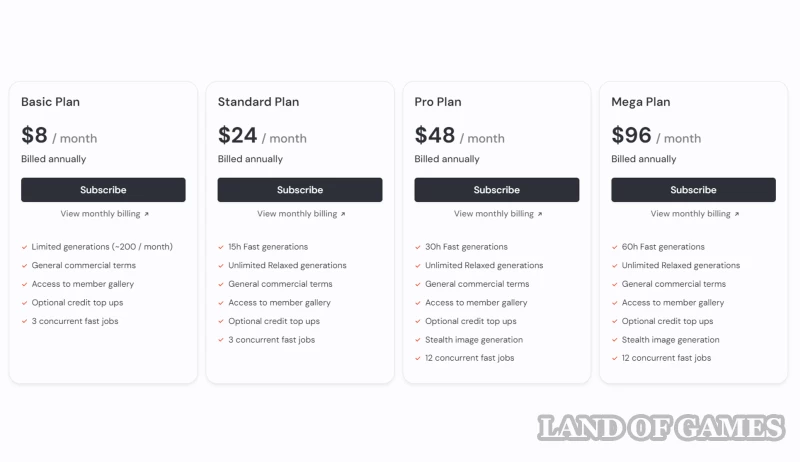Click the Standard Plan title
800x462 pixels.
(258, 102)
